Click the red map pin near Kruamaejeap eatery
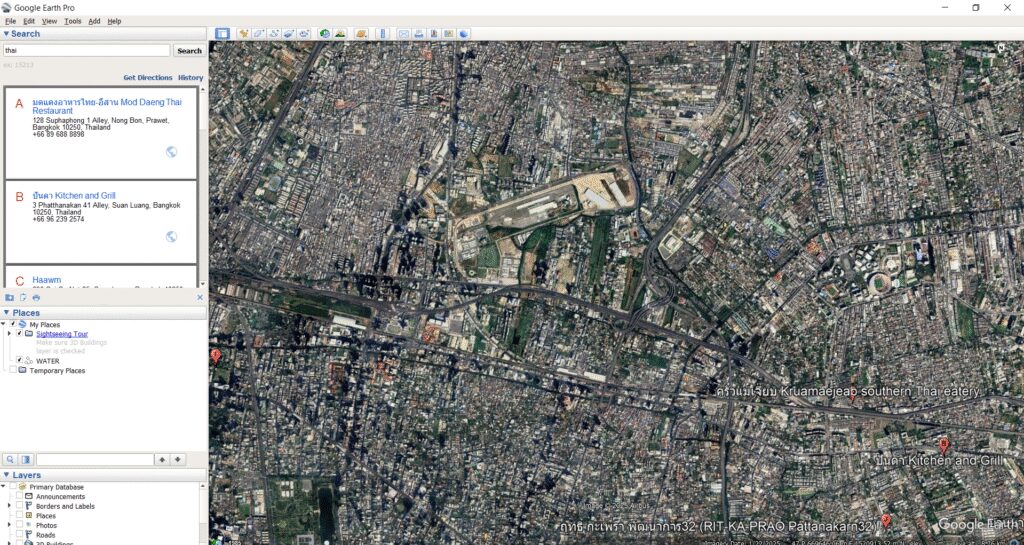Image resolution: width=1024 pixels, height=545 pixels. point(852,397)
